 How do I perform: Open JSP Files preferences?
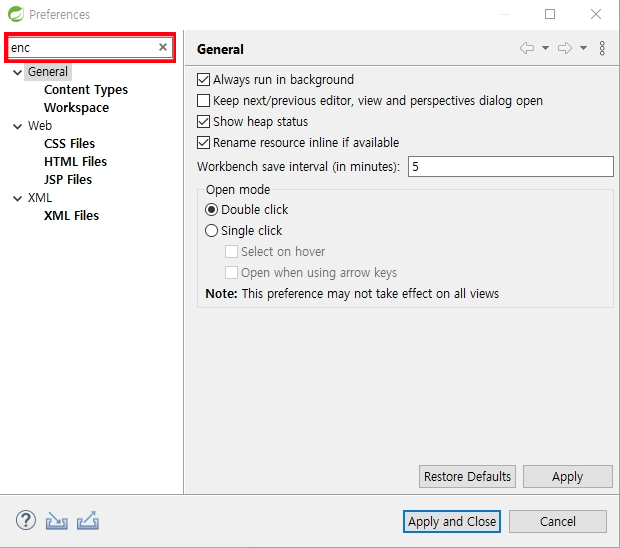click(x=68, y=180)
